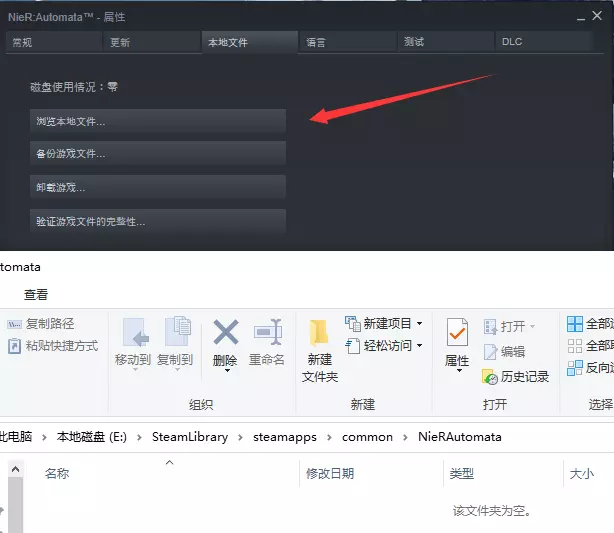Click the 历史记录 icon
Image resolution: width=614 pixels, height=533 pixels.
click(489, 377)
